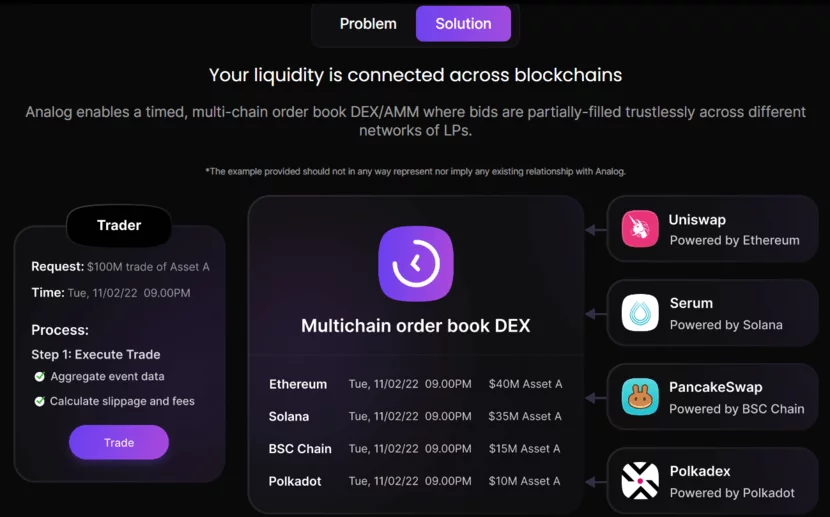Toggle the Aggregate event data checkmark
Viewport: 830px width, 517px height.
[40, 377]
